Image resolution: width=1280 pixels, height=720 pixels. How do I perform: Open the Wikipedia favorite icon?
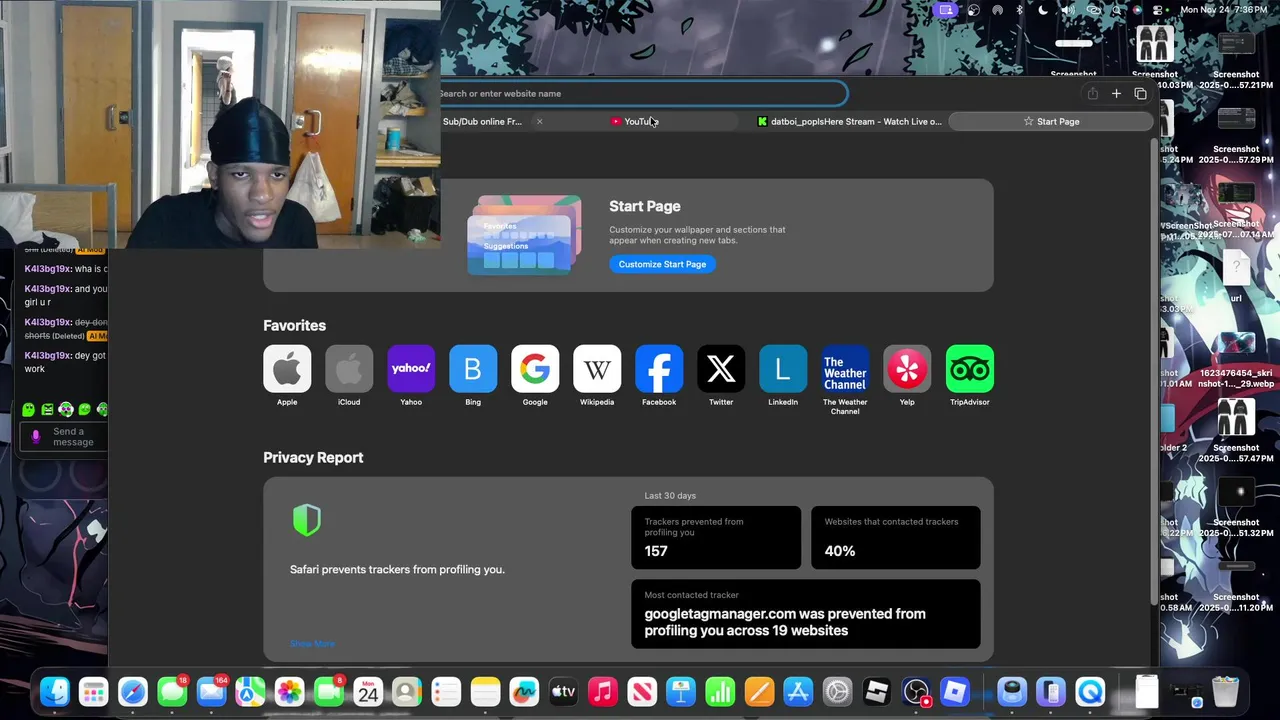coord(597,369)
